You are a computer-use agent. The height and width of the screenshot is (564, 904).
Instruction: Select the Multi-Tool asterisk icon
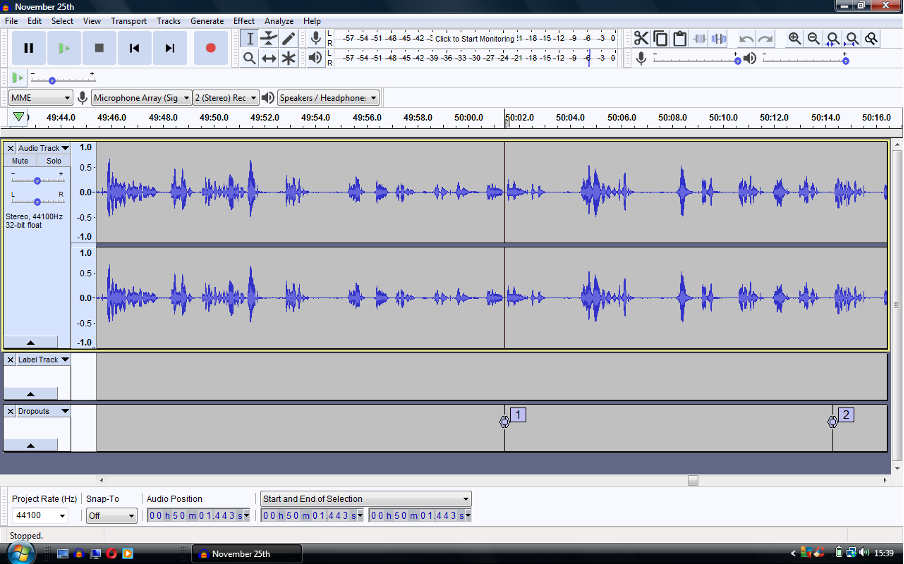point(288,58)
